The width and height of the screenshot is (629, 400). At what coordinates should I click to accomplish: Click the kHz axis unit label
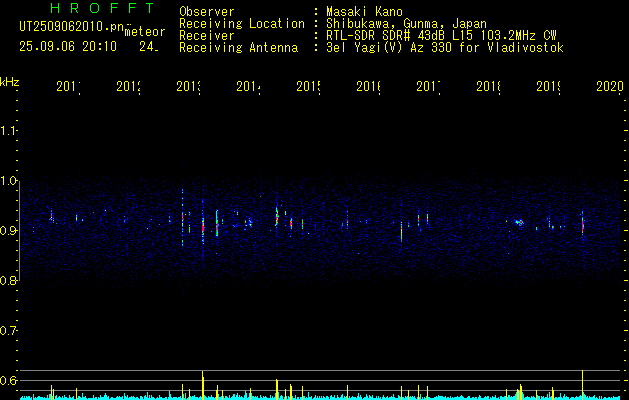(9, 82)
